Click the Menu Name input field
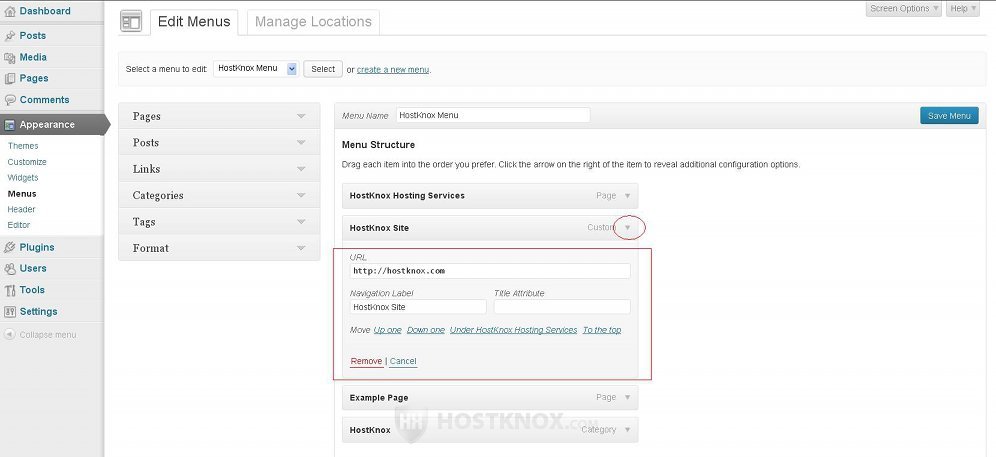The height and width of the screenshot is (457, 996). 493,115
